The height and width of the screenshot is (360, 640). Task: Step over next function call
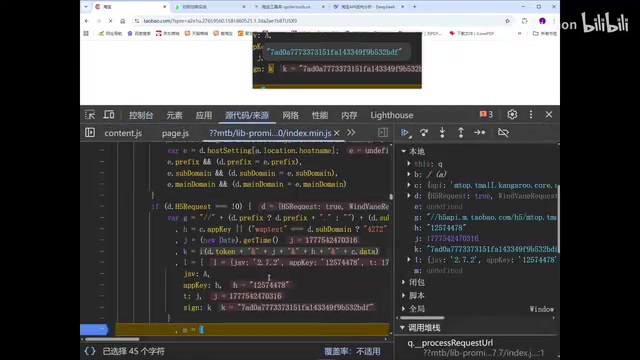coord(424,133)
